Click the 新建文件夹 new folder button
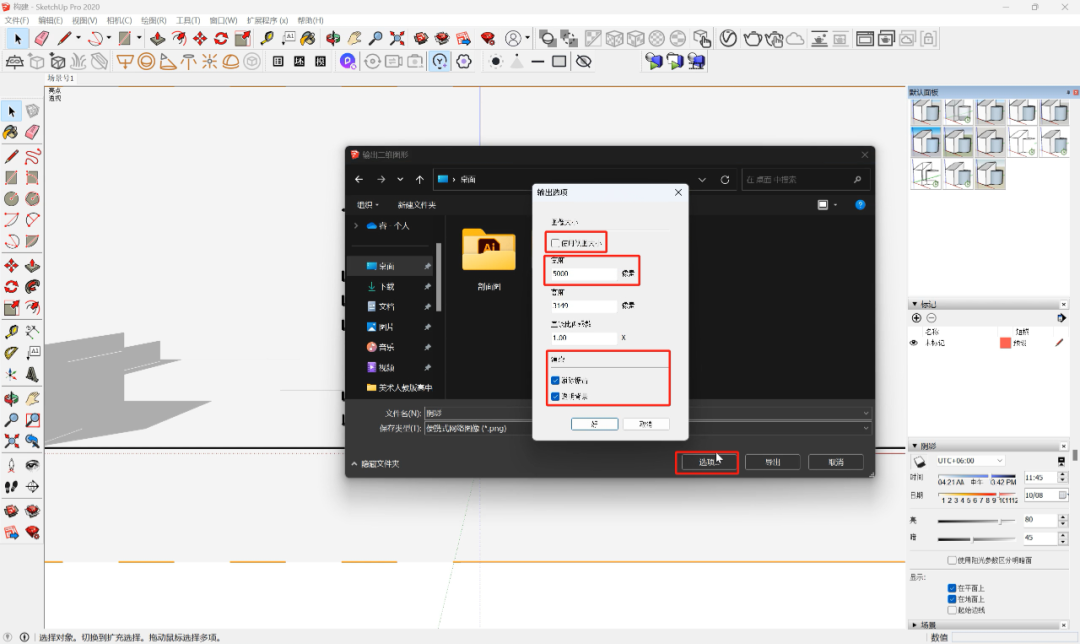The image size is (1080, 644). point(417,205)
